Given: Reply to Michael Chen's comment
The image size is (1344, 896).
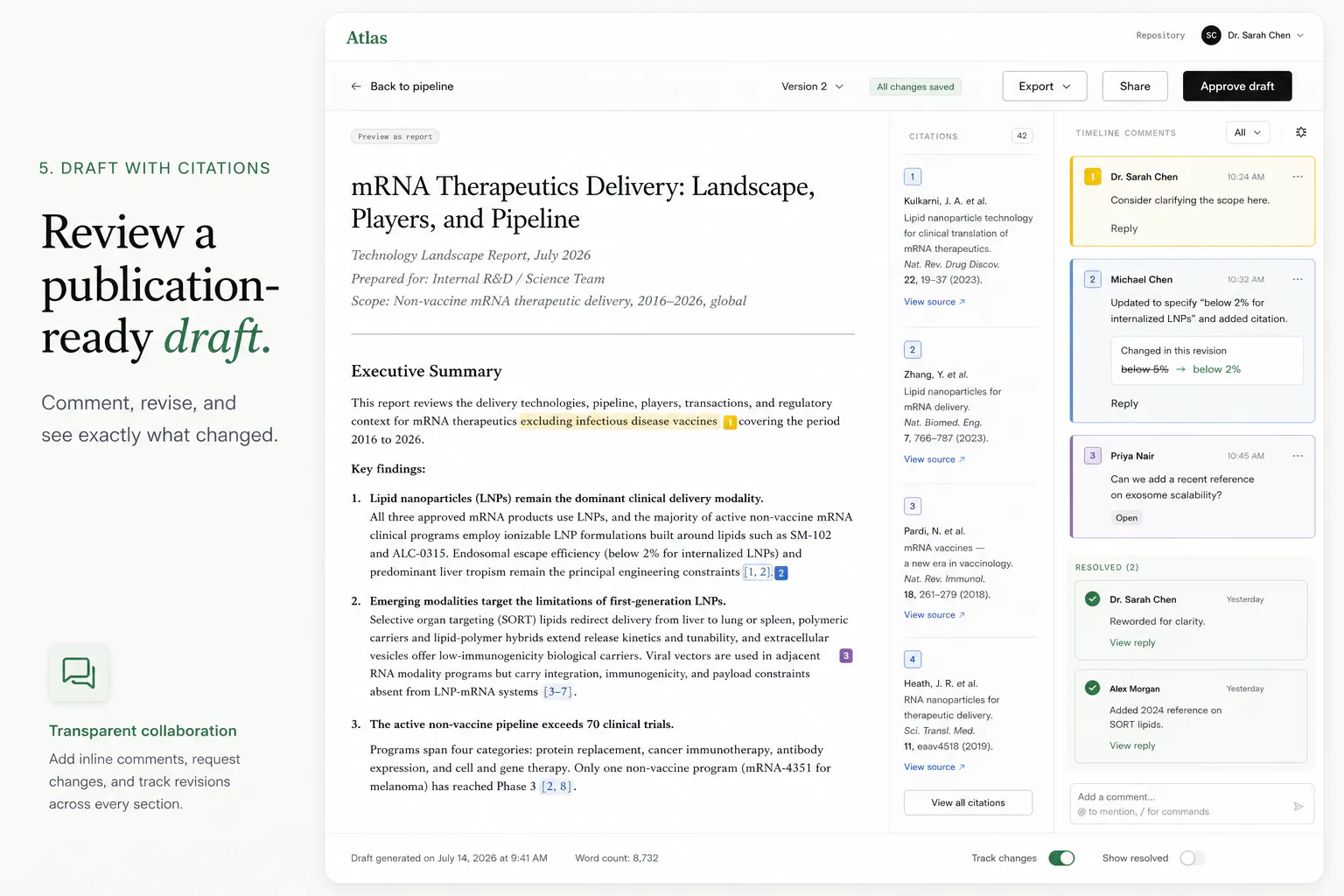Looking at the screenshot, I should (1124, 403).
